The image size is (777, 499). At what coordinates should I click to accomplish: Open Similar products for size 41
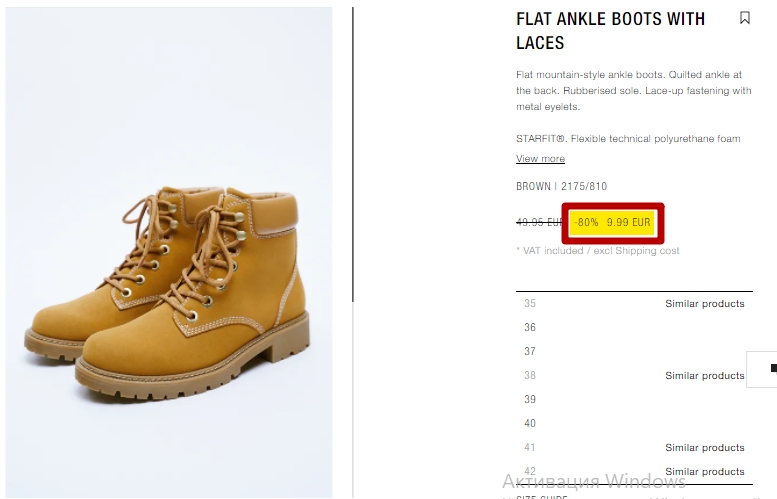coord(705,447)
